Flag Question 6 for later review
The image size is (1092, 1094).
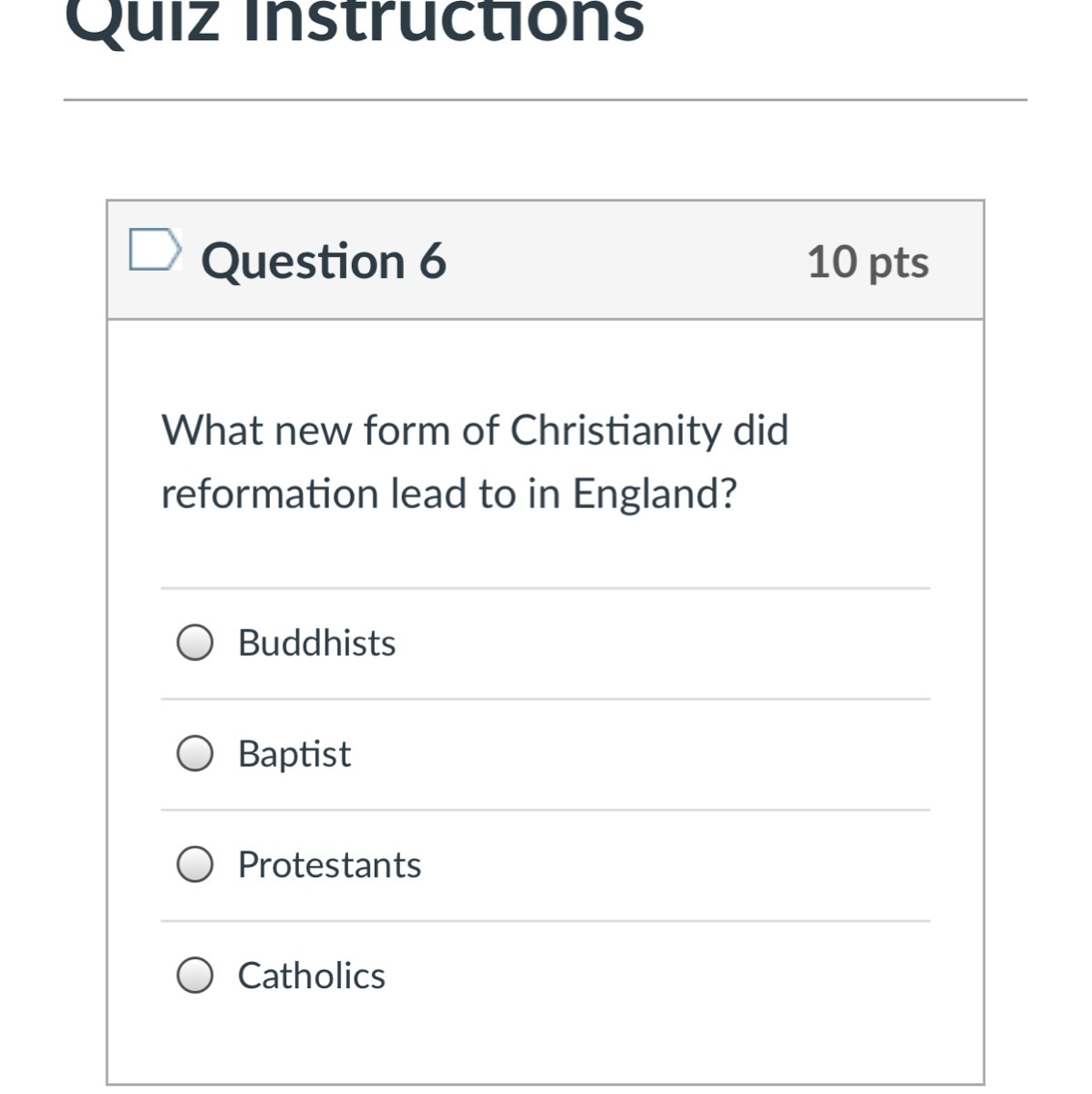pyautogui.click(x=153, y=250)
